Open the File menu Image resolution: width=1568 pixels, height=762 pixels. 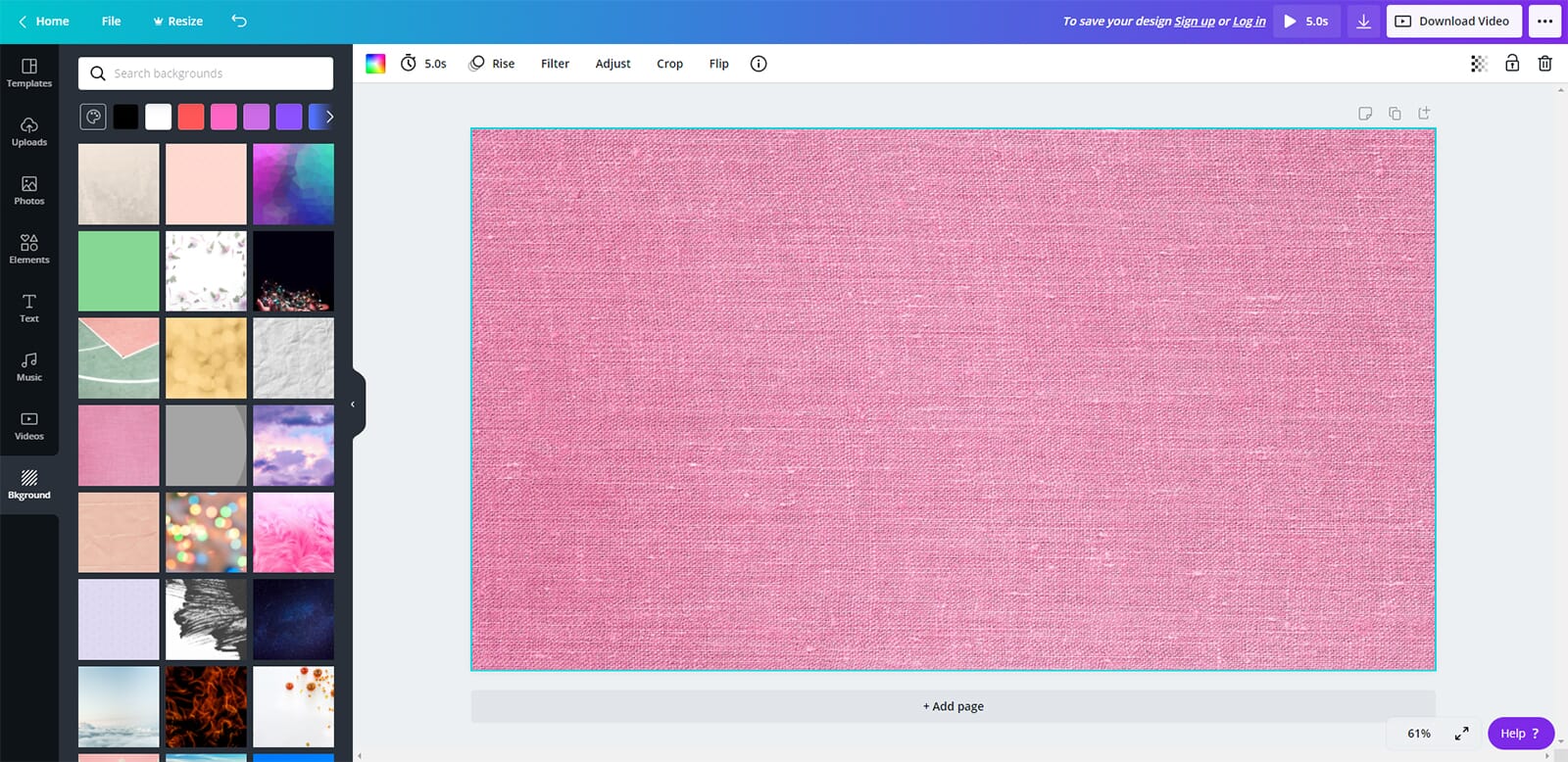(112, 21)
